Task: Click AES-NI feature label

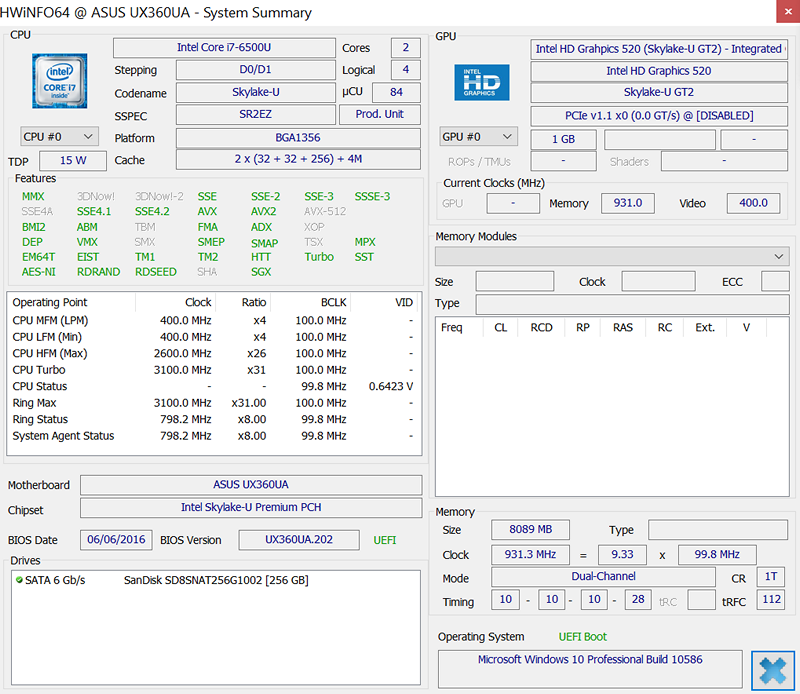Action: coord(39,272)
